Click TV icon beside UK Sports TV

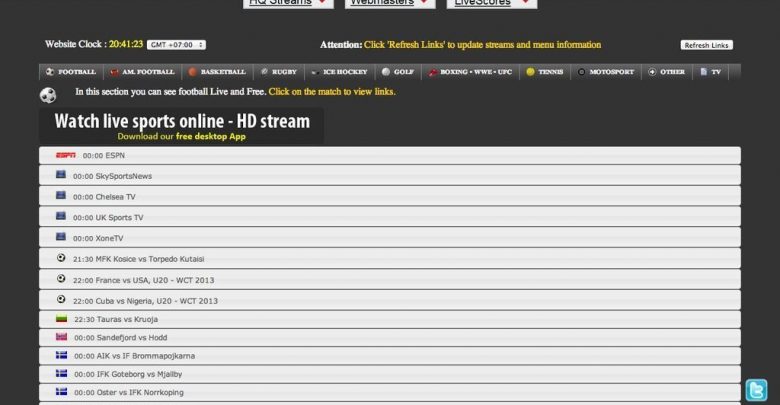coord(61,216)
